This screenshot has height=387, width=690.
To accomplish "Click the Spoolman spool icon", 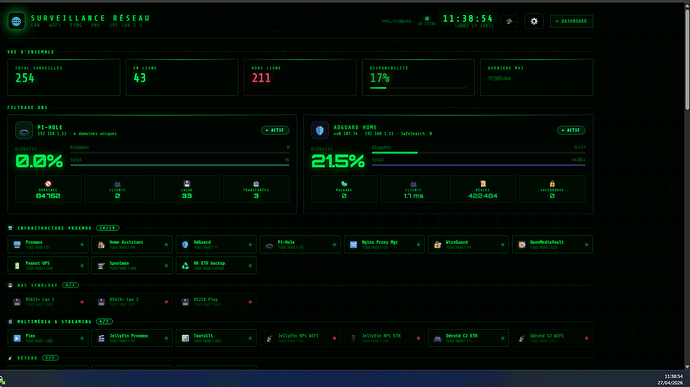I will (x=101, y=266).
